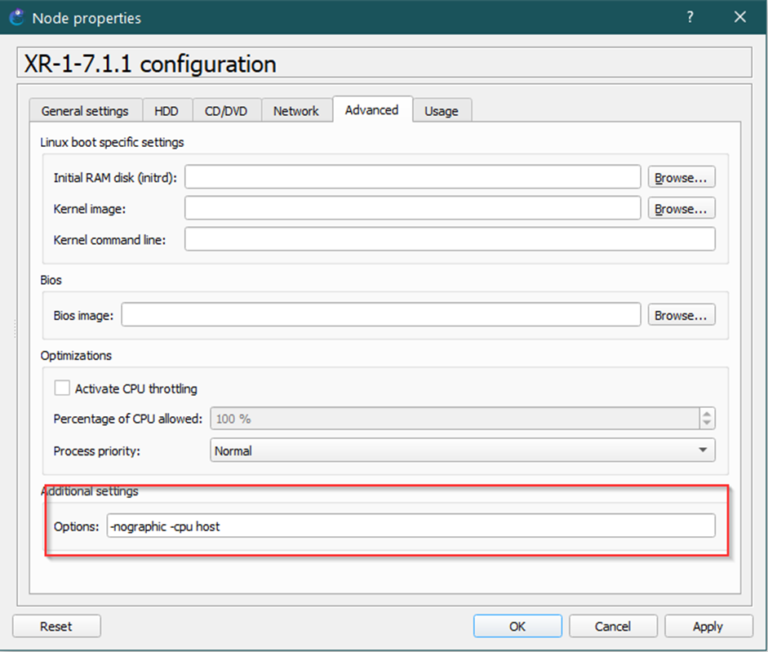Click Apply to save the configuration
This screenshot has width=768, height=652.
tap(707, 626)
